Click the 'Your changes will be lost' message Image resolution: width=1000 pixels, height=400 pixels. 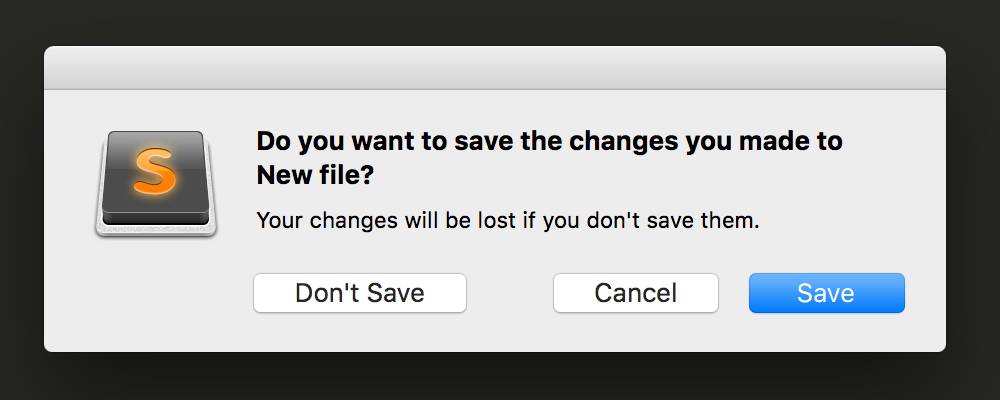coord(508,221)
